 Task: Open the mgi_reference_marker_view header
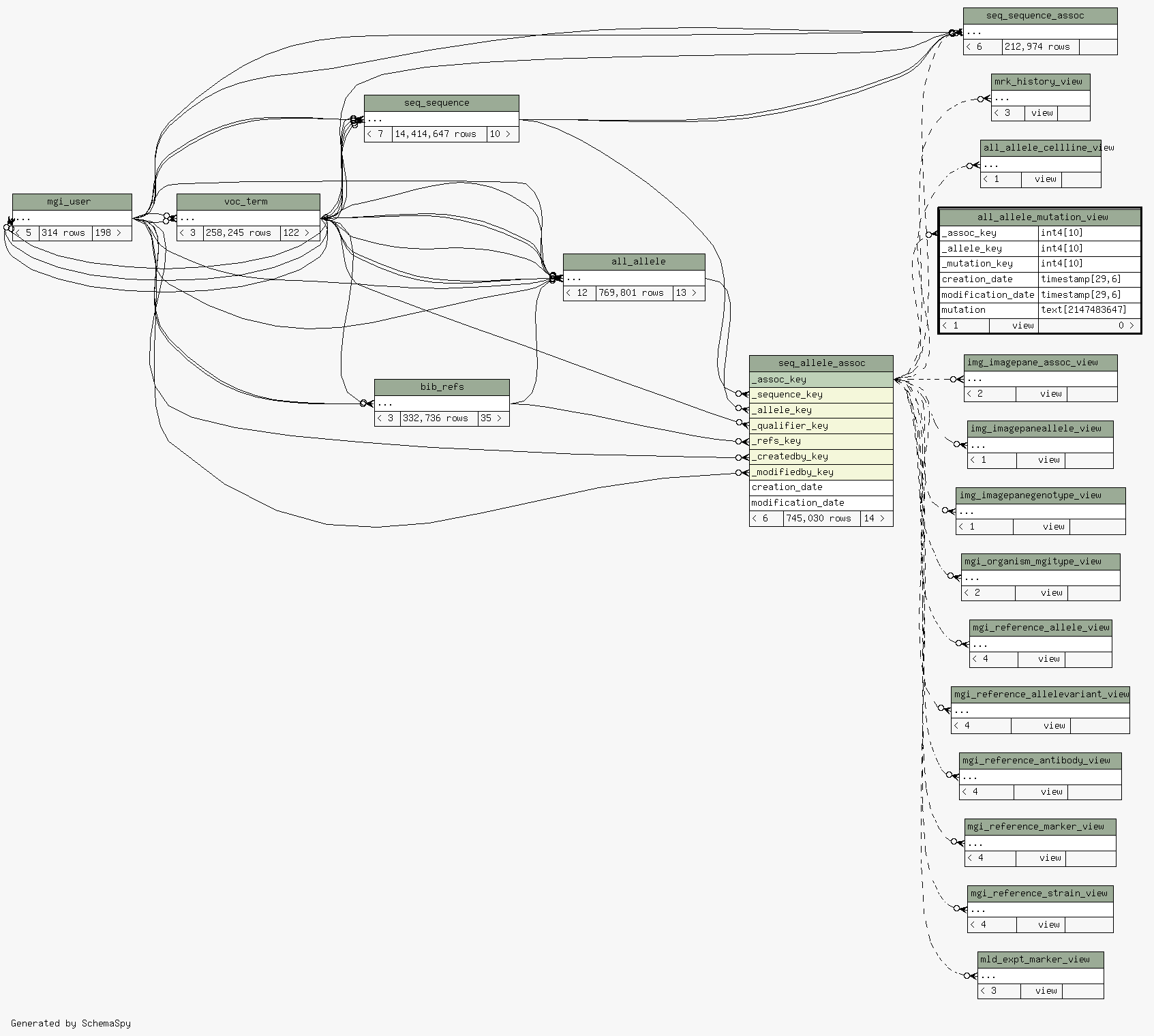1040,827
